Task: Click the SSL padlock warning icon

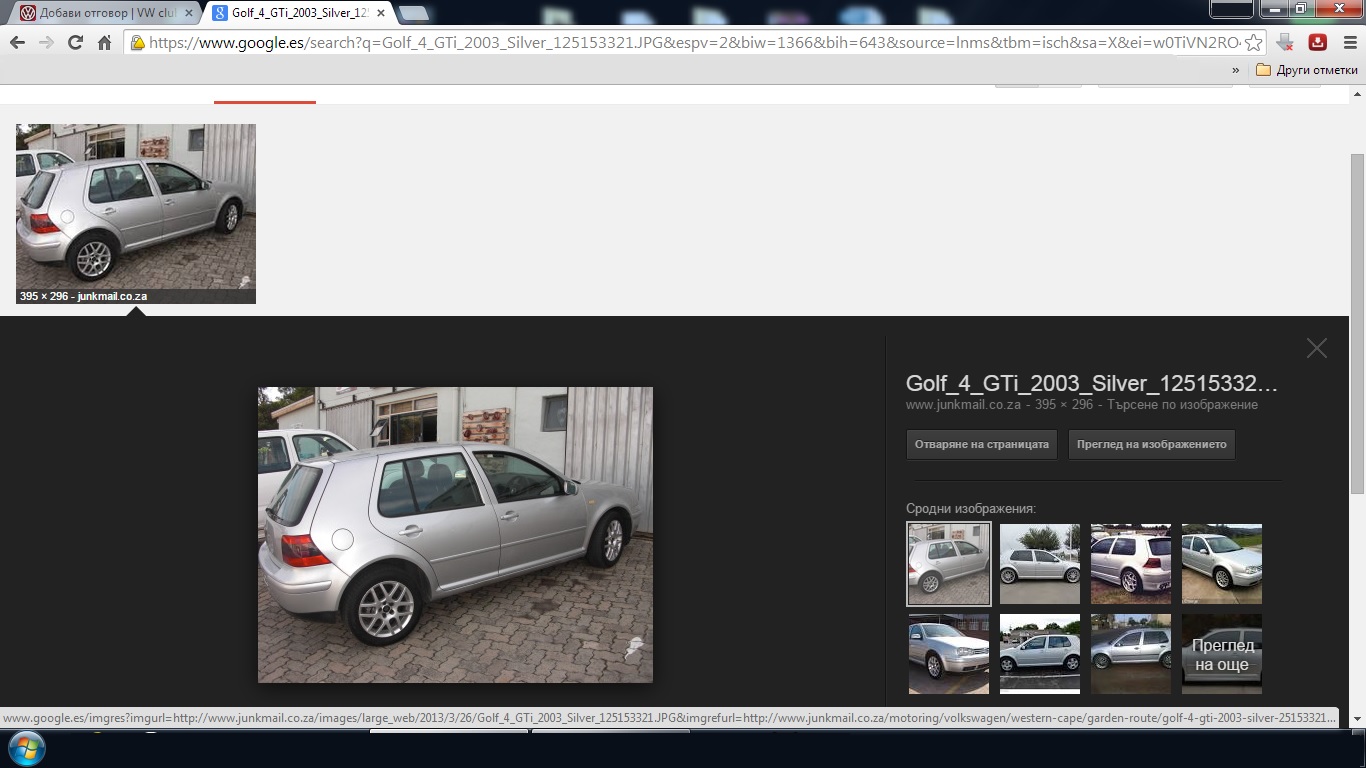Action: [137, 43]
